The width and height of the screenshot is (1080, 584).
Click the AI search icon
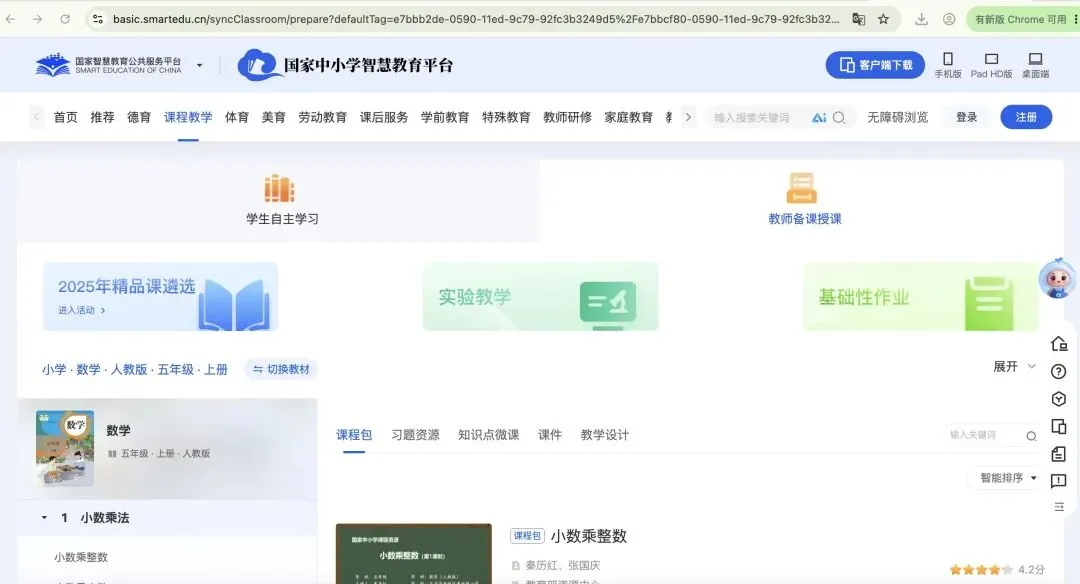pyautogui.click(x=818, y=118)
